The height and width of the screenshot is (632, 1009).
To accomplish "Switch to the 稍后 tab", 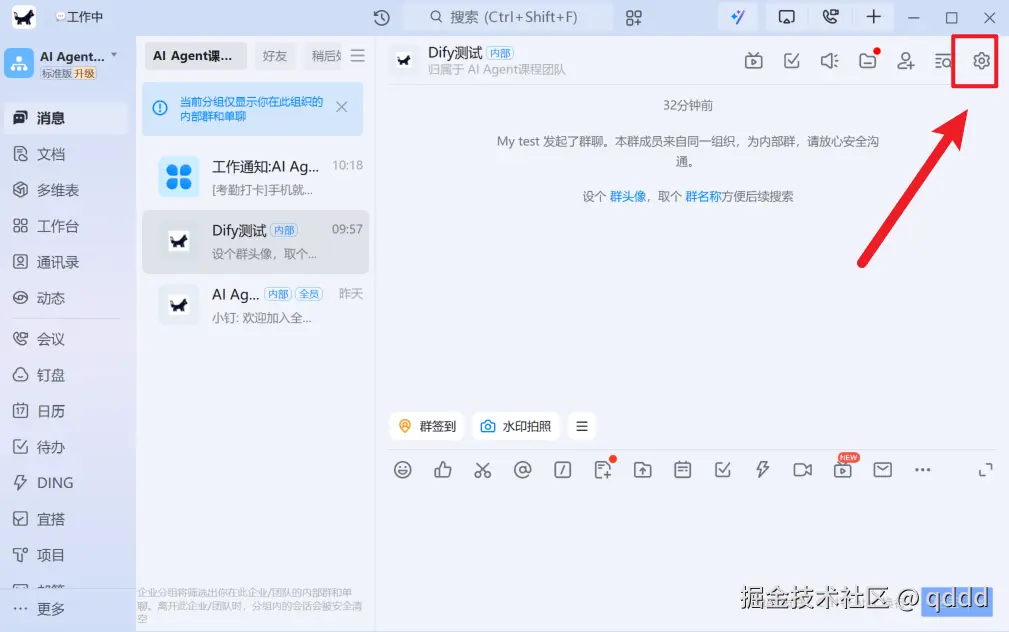I will (x=326, y=56).
